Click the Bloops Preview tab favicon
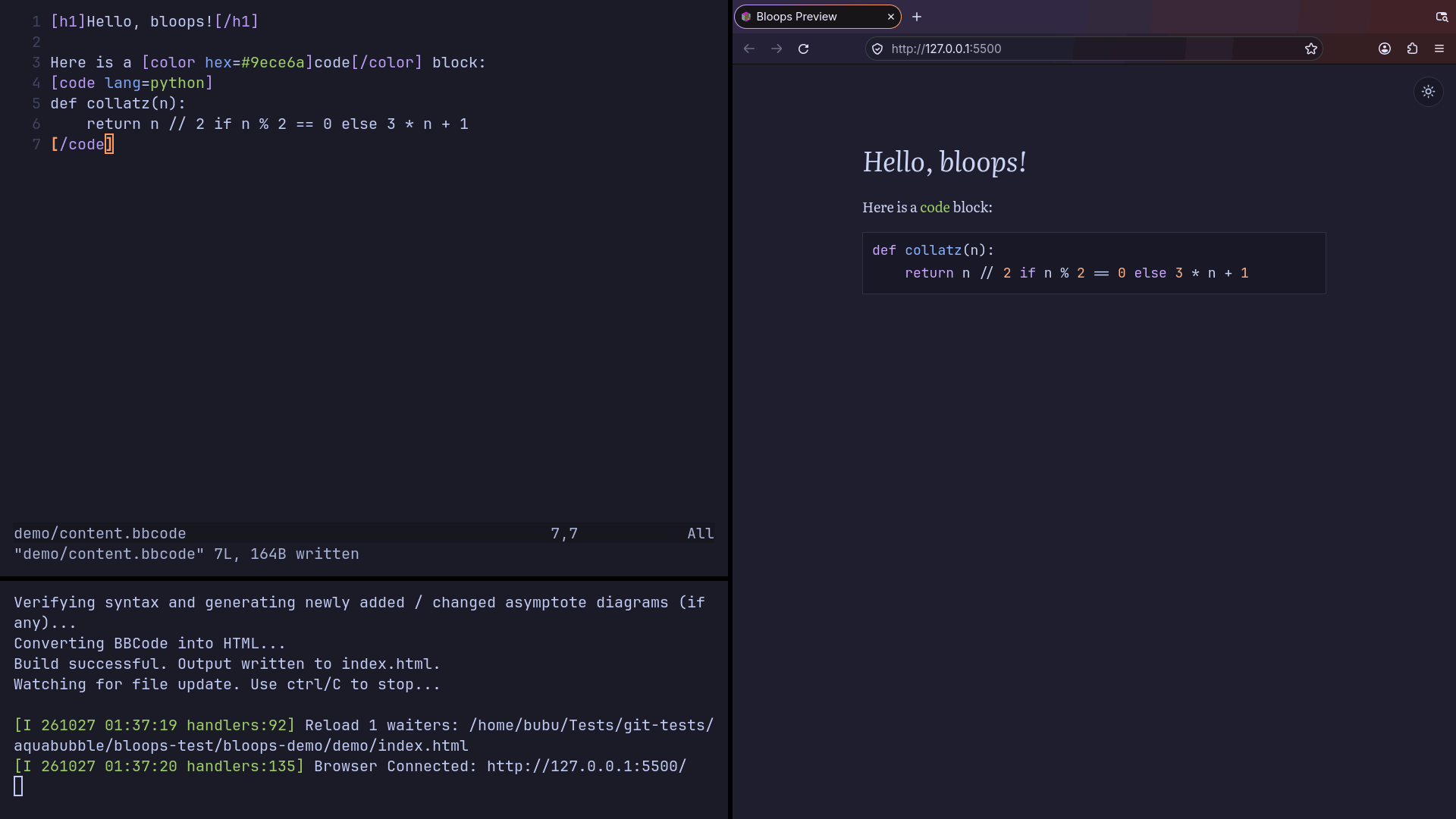Screen dimensions: 1456x819 [x=746, y=17]
